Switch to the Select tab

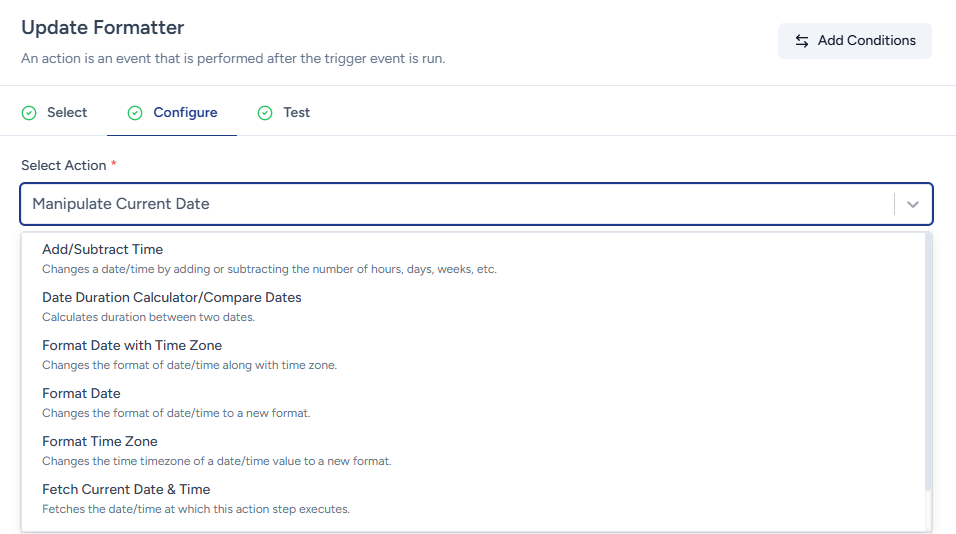point(67,113)
